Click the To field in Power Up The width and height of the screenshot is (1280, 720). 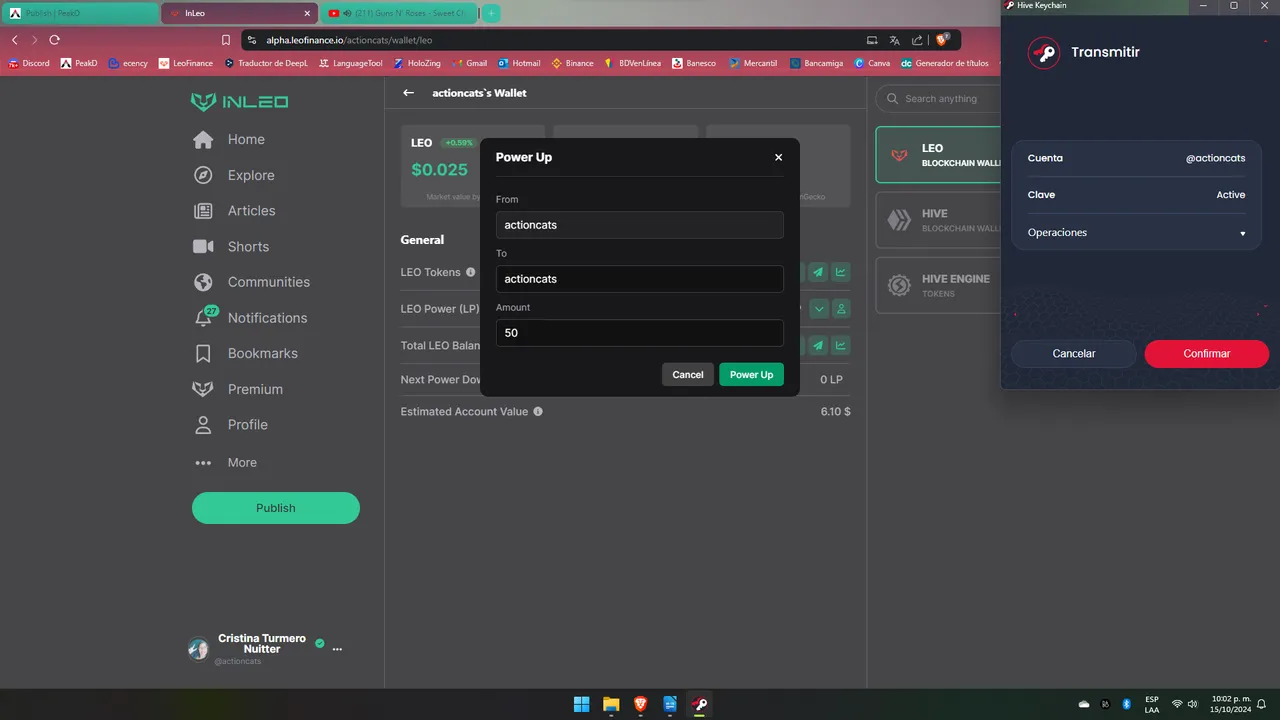pyautogui.click(x=640, y=279)
